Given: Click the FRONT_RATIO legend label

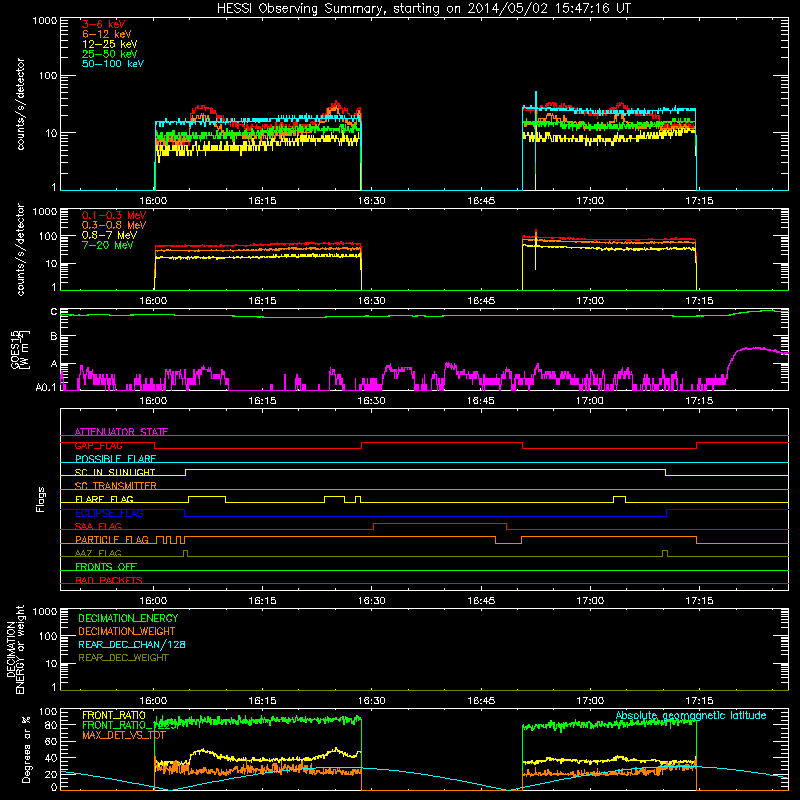Looking at the screenshot, I should (114, 715).
